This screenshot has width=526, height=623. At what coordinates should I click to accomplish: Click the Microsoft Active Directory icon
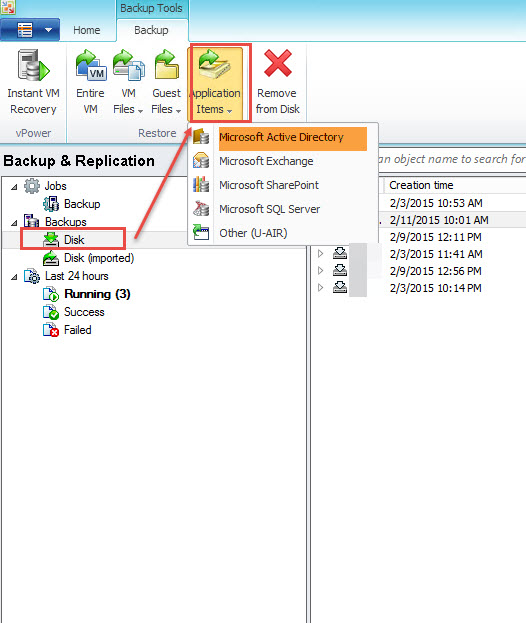pos(201,137)
